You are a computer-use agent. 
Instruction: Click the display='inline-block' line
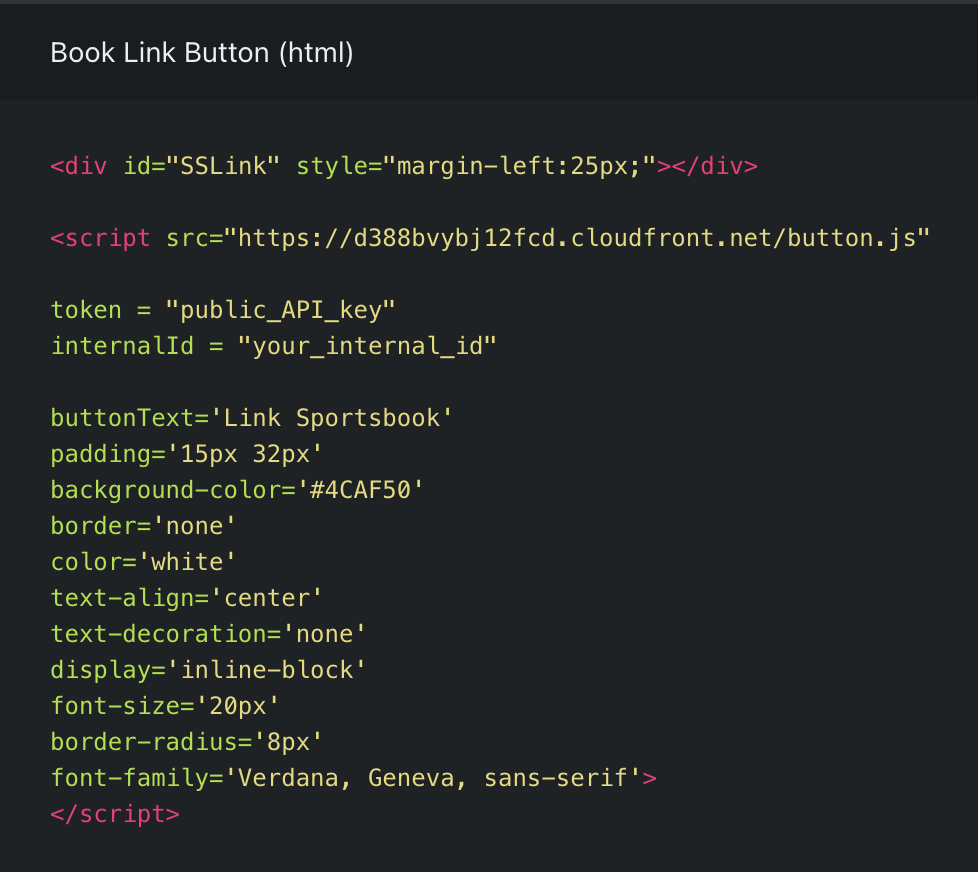tap(208, 670)
